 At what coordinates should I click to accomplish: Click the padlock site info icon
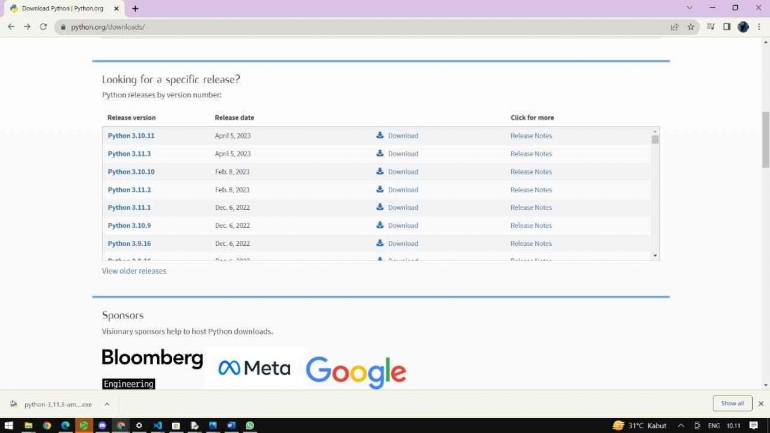(63, 27)
